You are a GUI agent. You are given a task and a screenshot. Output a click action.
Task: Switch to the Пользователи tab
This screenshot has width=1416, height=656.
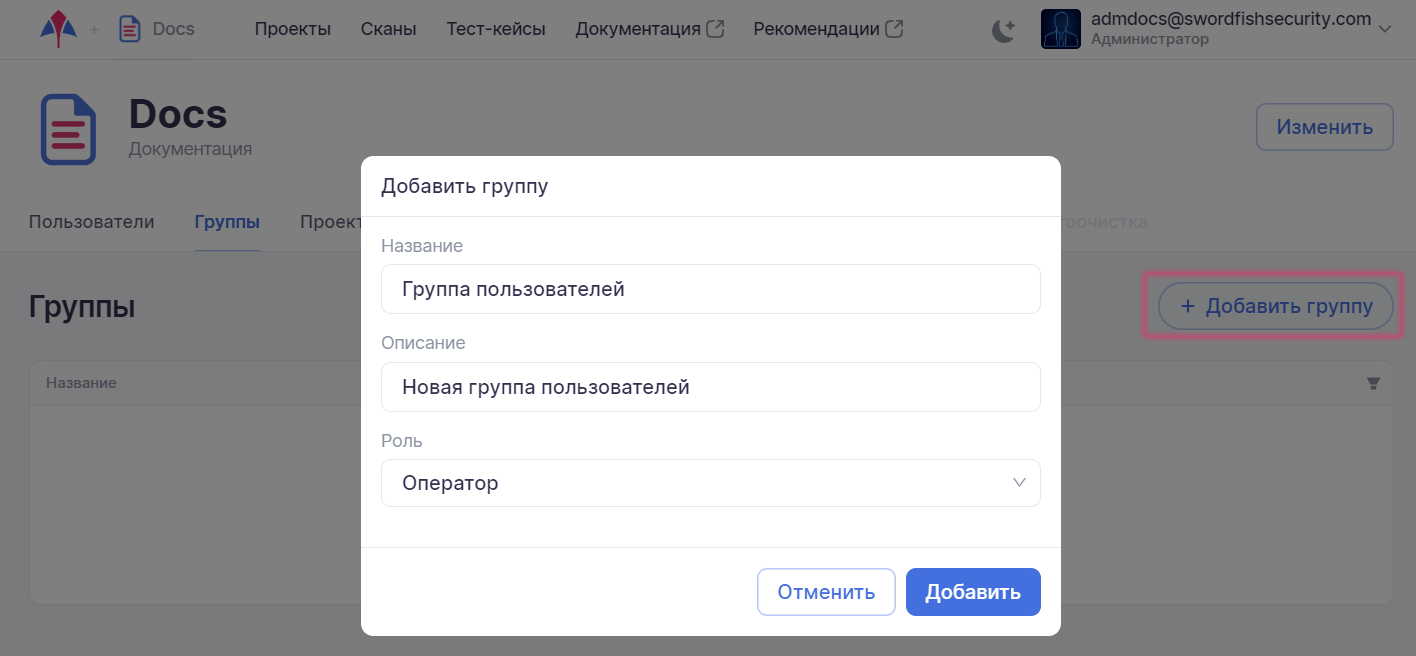91,222
